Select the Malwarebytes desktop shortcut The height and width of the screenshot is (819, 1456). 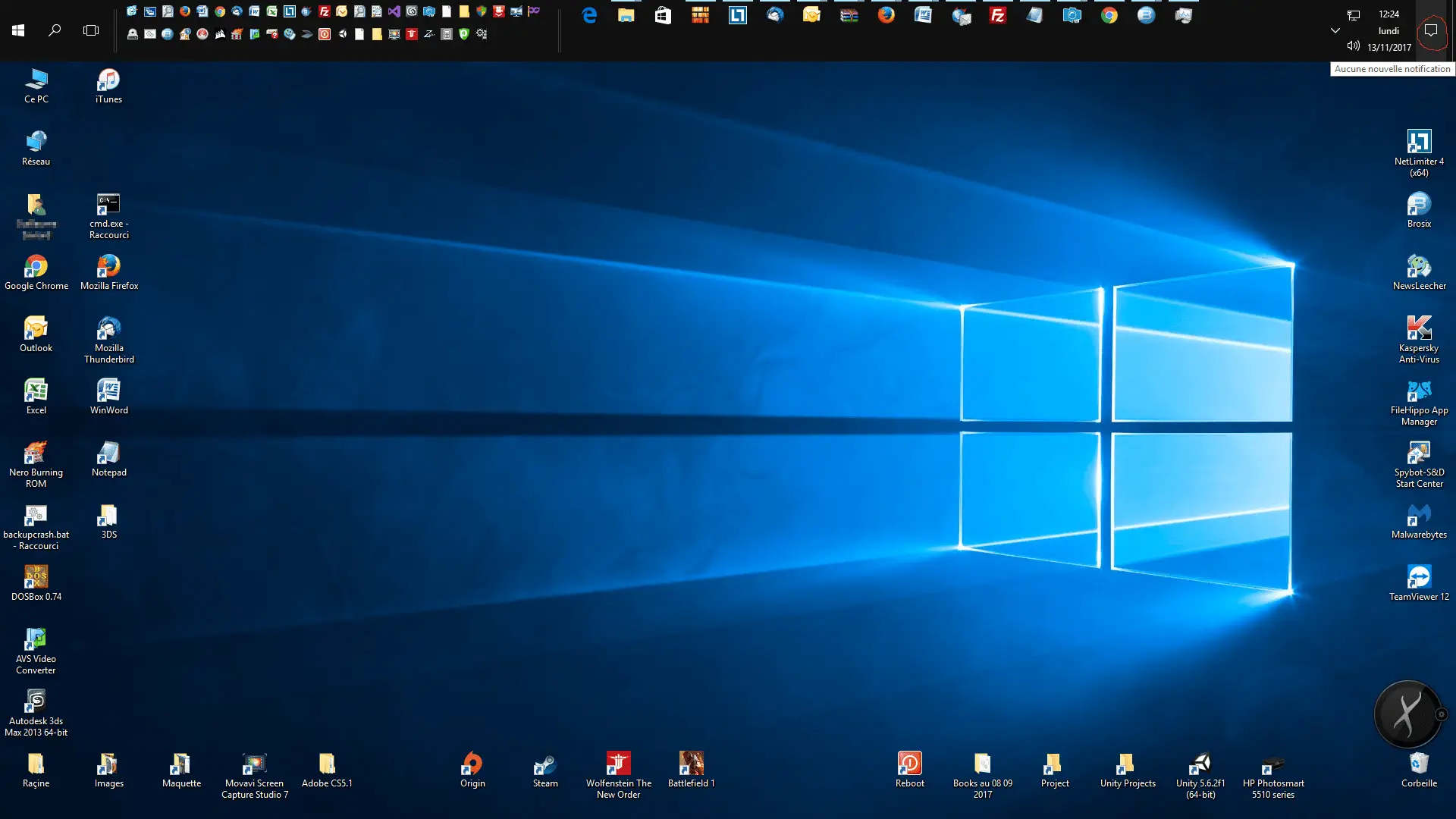1419,521
